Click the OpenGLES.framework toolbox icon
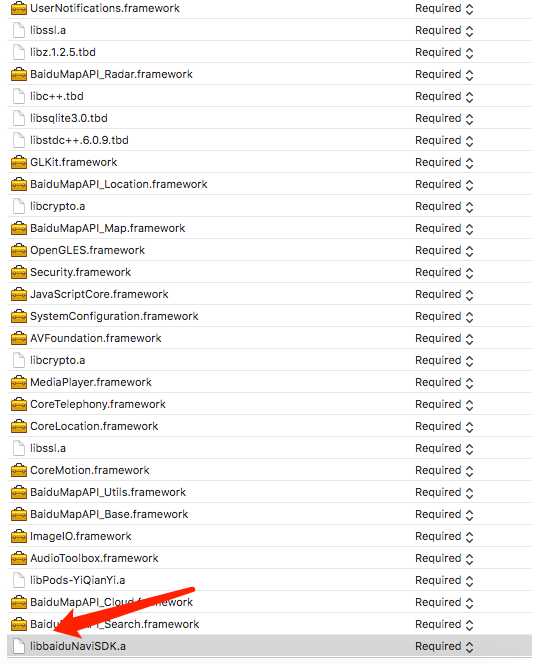 [x=19, y=251]
